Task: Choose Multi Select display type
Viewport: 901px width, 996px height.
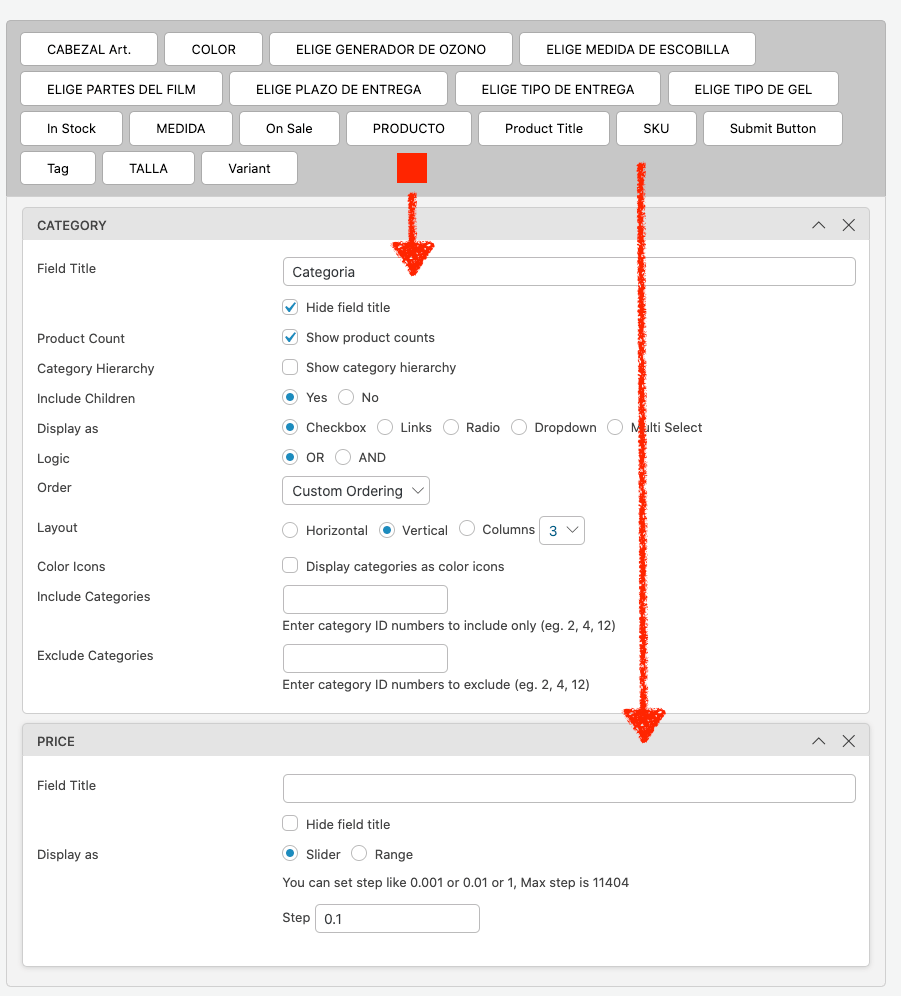Action: (614, 427)
